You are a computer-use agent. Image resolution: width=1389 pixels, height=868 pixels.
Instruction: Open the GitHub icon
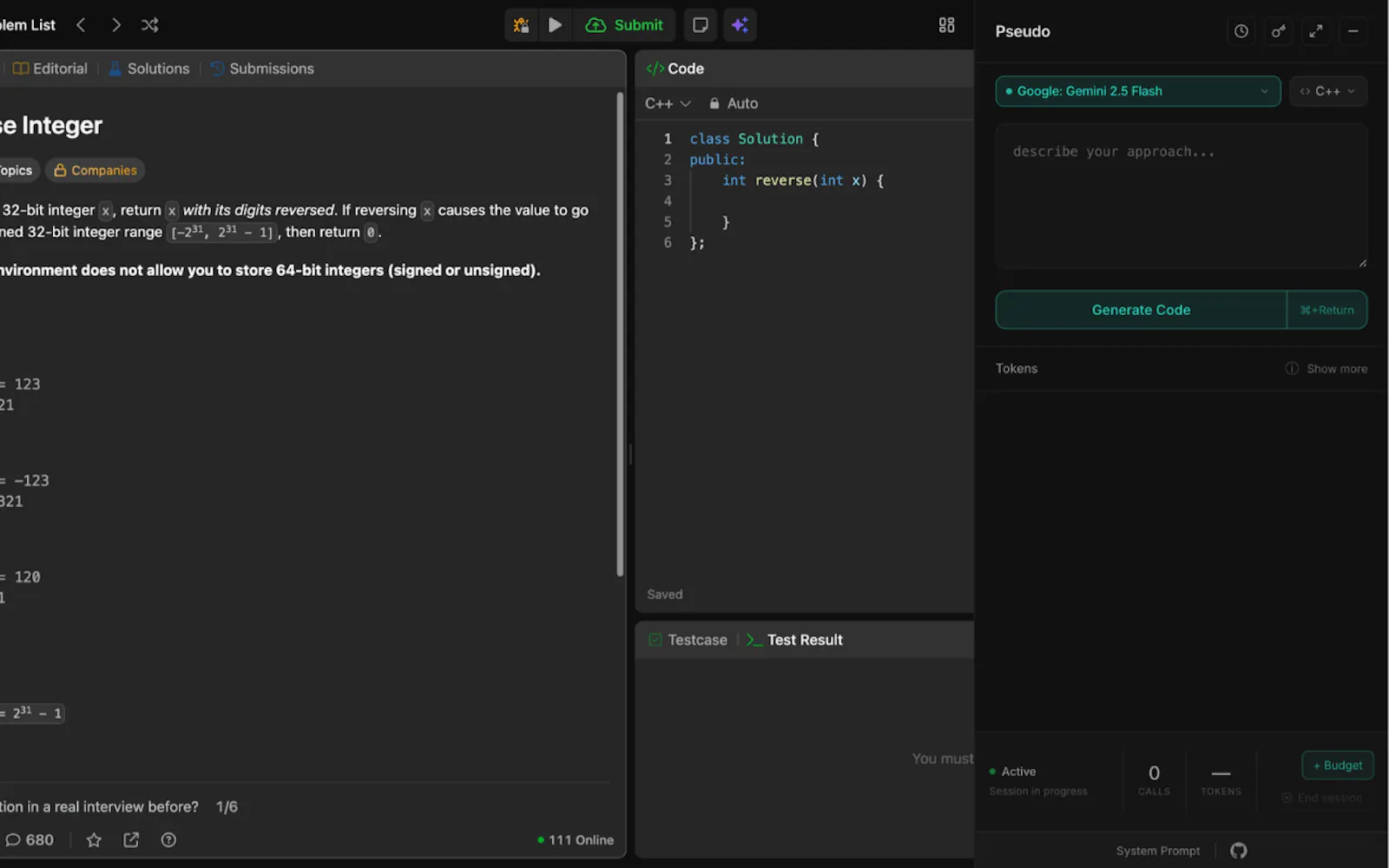click(1239, 851)
